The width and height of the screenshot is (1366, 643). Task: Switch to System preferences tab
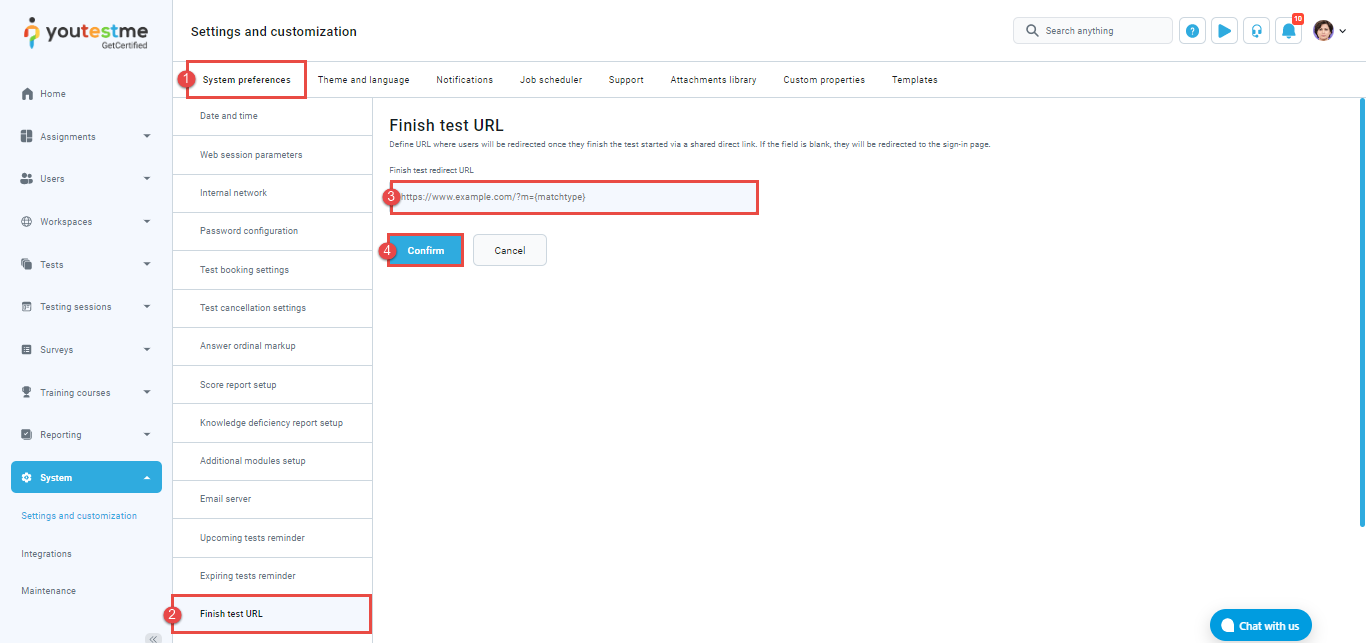[x=247, y=80]
